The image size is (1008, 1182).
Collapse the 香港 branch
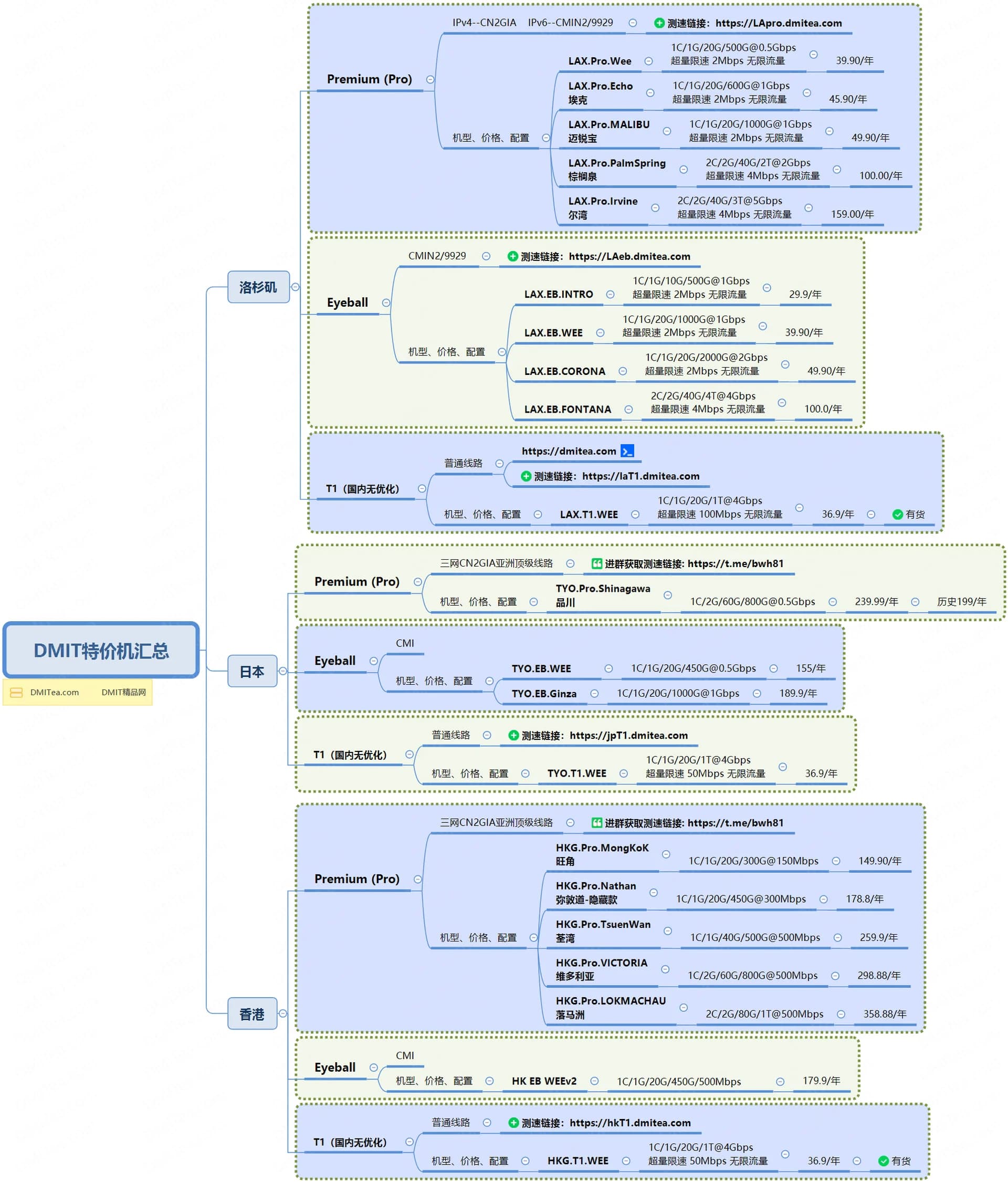point(283,1014)
